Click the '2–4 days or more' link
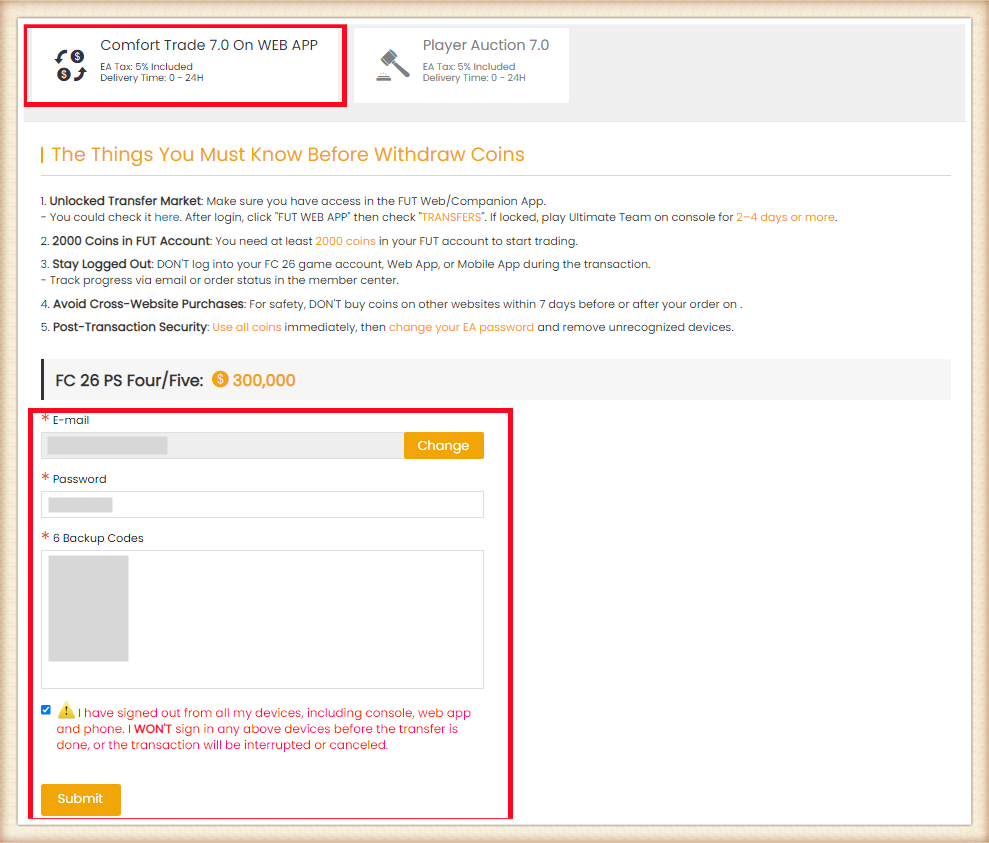Image resolution: width=989 pixels, height=843 pixels. tap(785, 217)
